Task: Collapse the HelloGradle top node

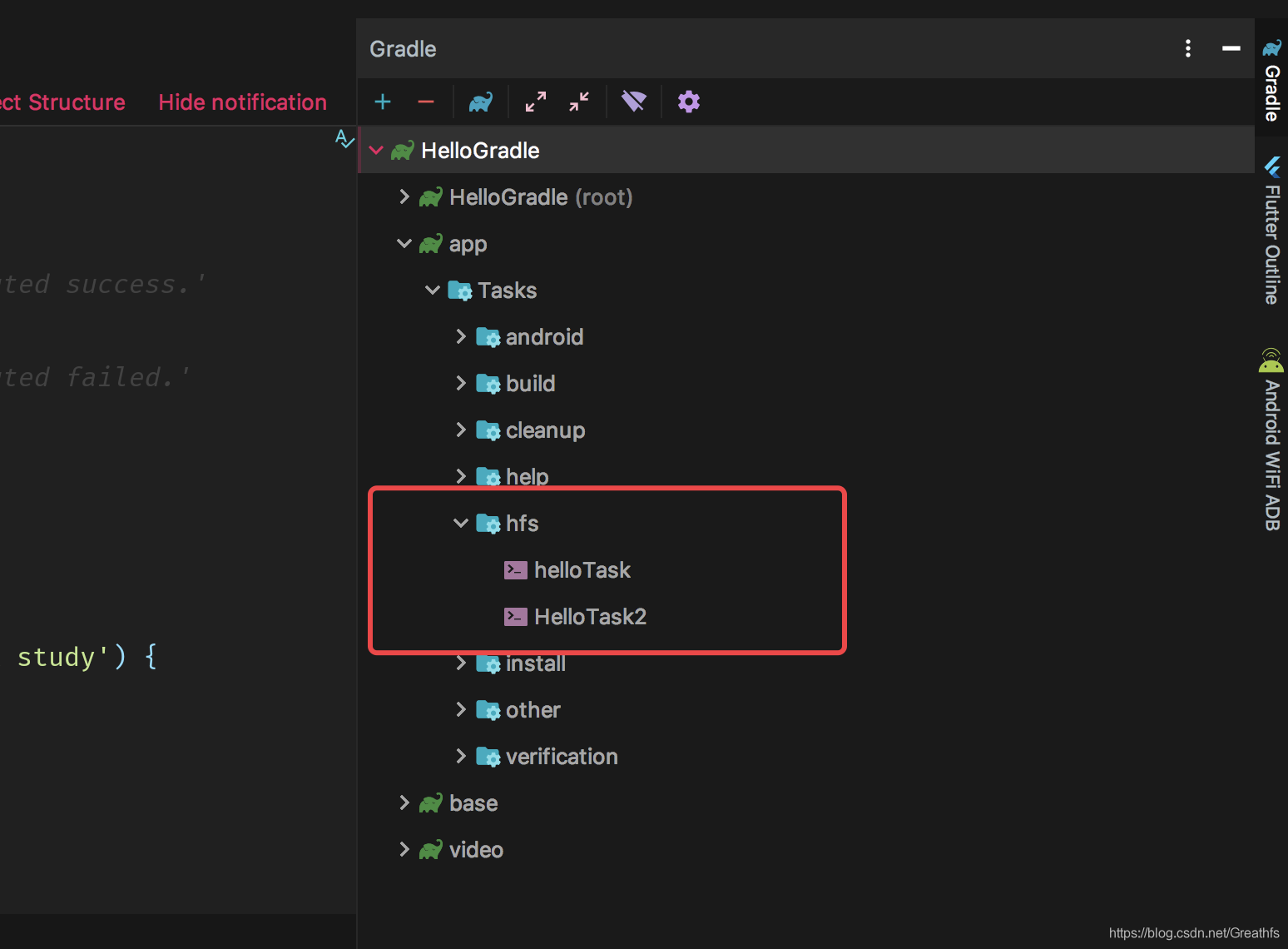Action: pyautogui.click(x=376, y=150)
